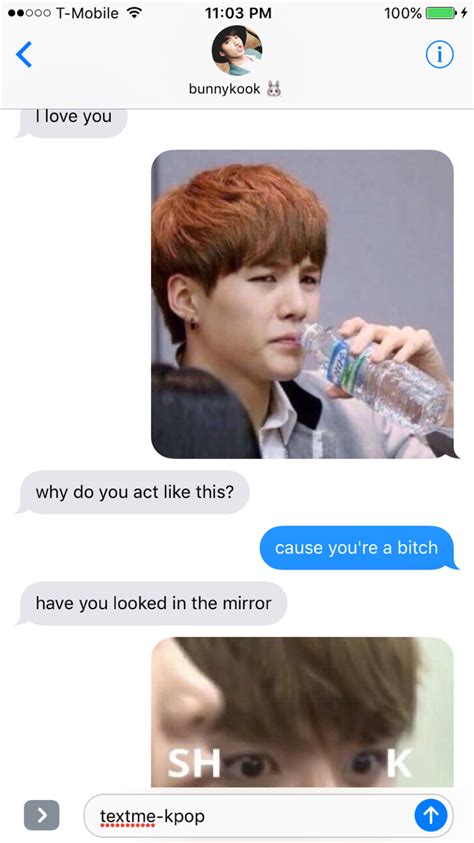
Task: Tap the battery icon in status bar
Action: [444, 13]
